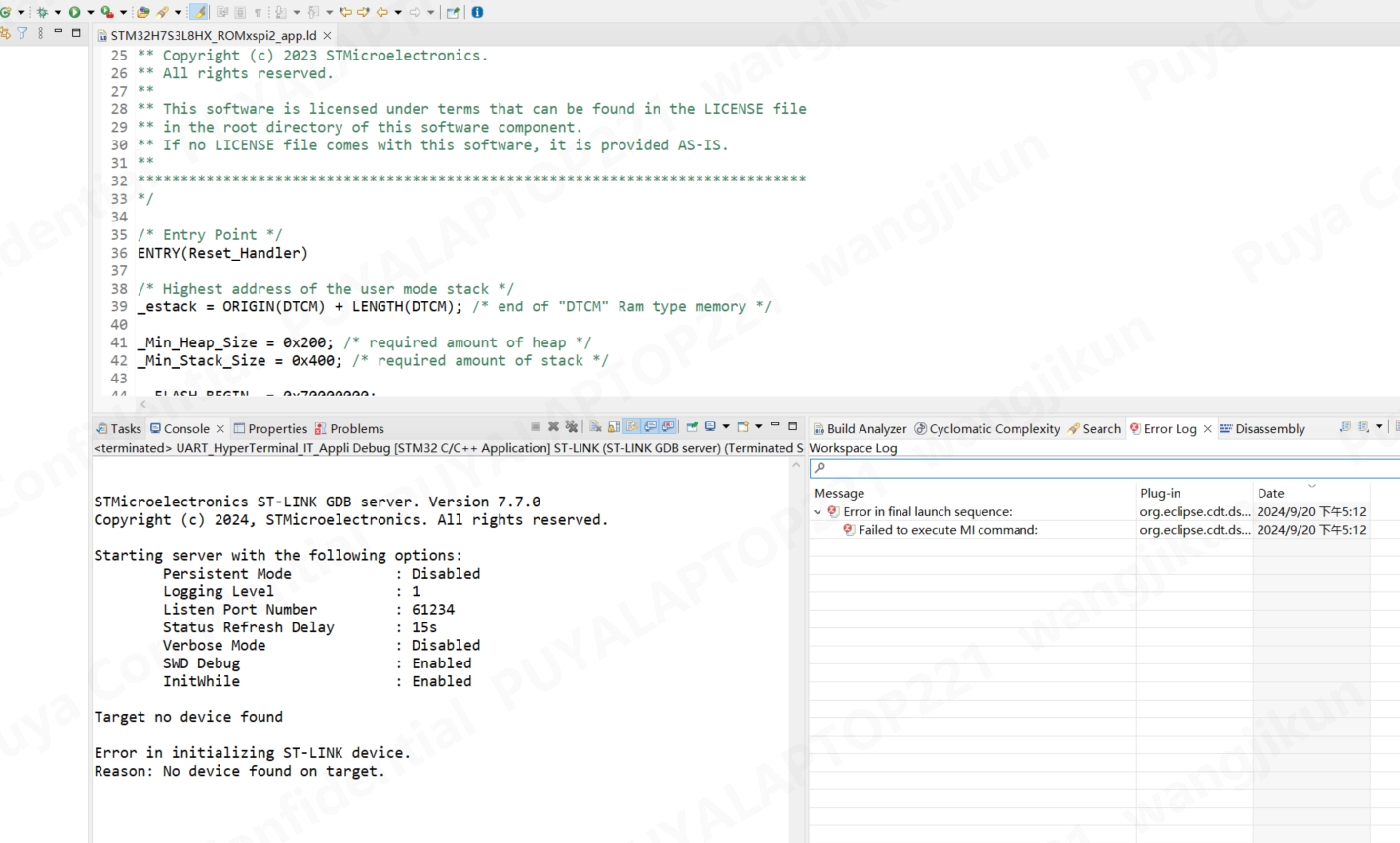This screenshot has height=843, width=1400.
Task: Open the dropdown arrow next to Run icon
Action: 91,13
